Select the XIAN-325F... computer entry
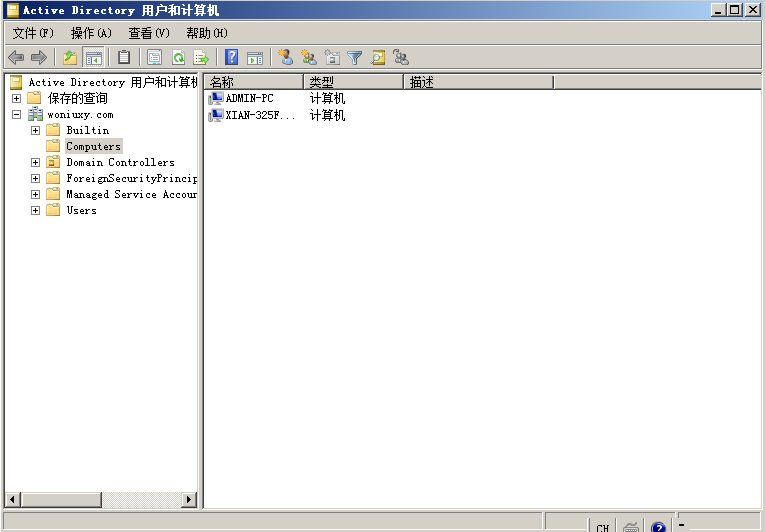Viewport: 765px width, 532px height. (260, 115)
